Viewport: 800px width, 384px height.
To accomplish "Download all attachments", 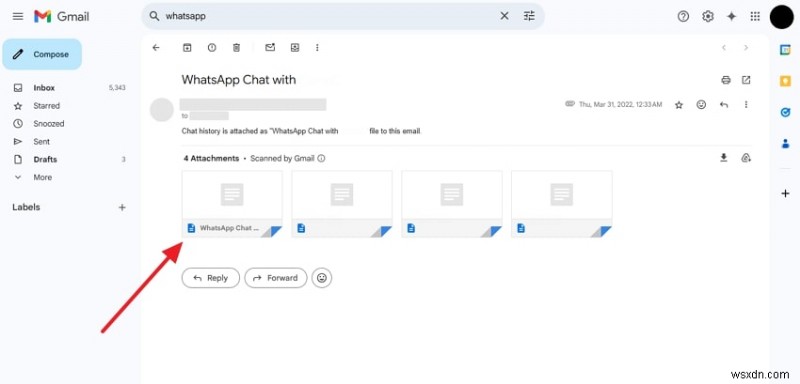I will tap(723, 158).
